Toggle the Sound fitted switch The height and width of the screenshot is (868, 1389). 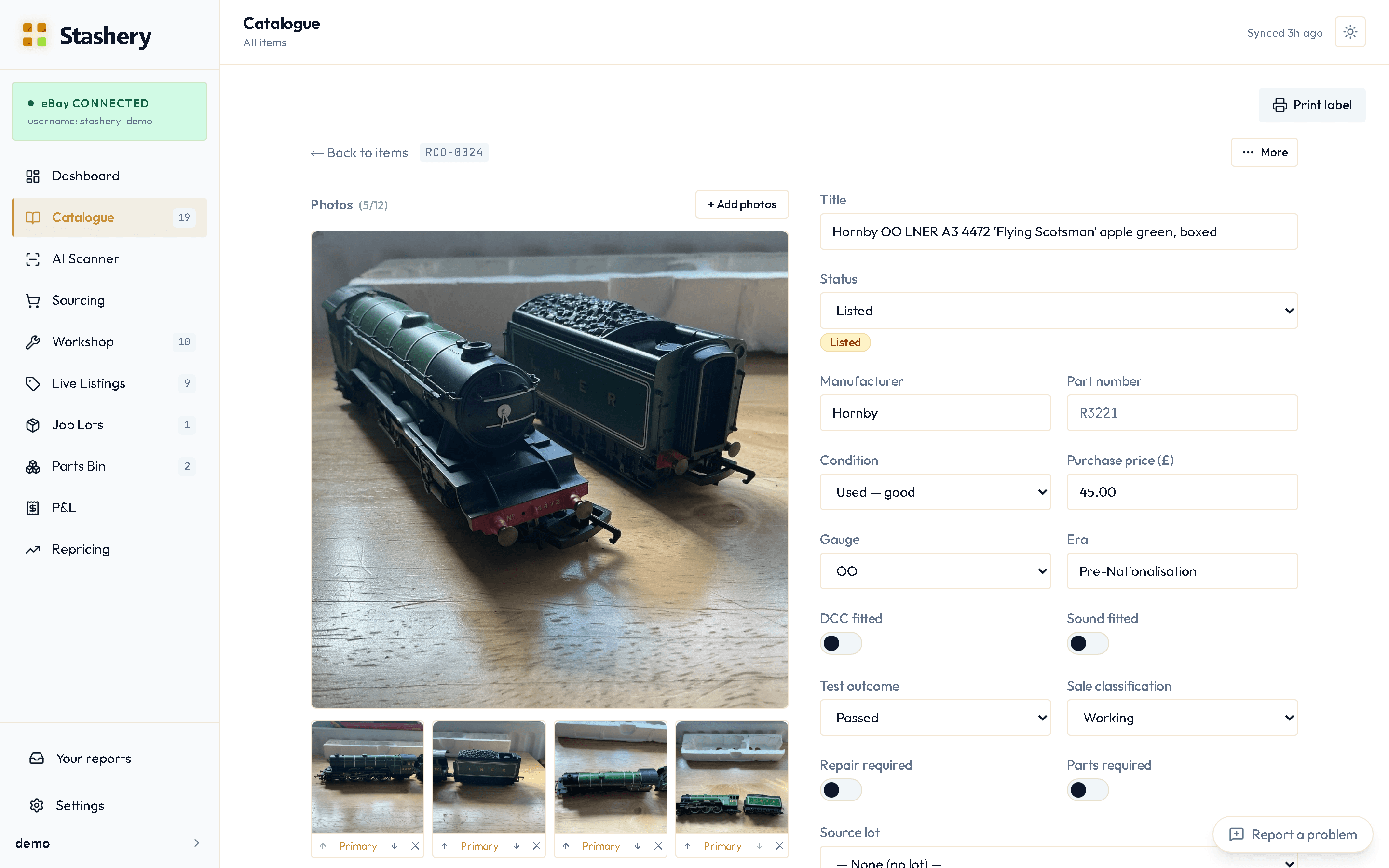coord(1088,643)
